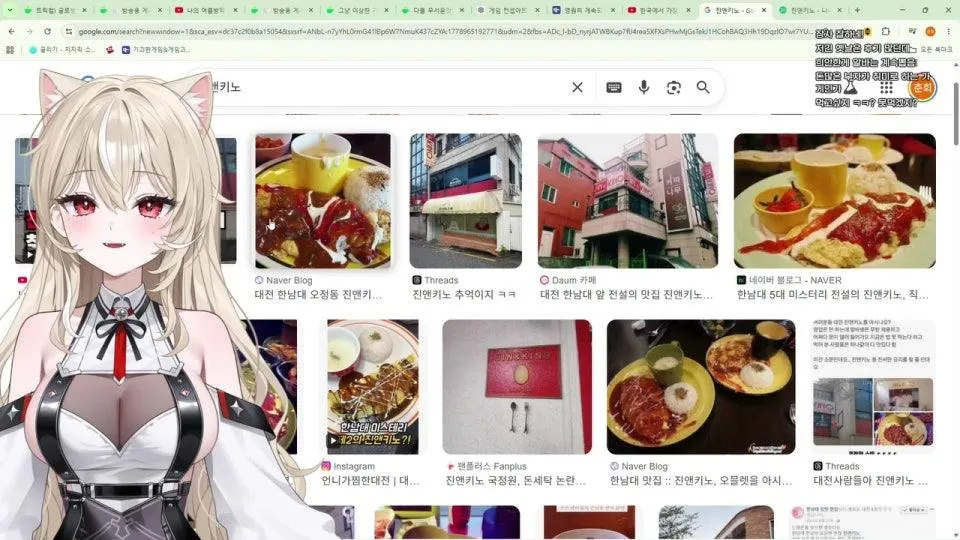The image size is (960, 540).
Task: Start voice search with the microphone
Action: [643, 88]
